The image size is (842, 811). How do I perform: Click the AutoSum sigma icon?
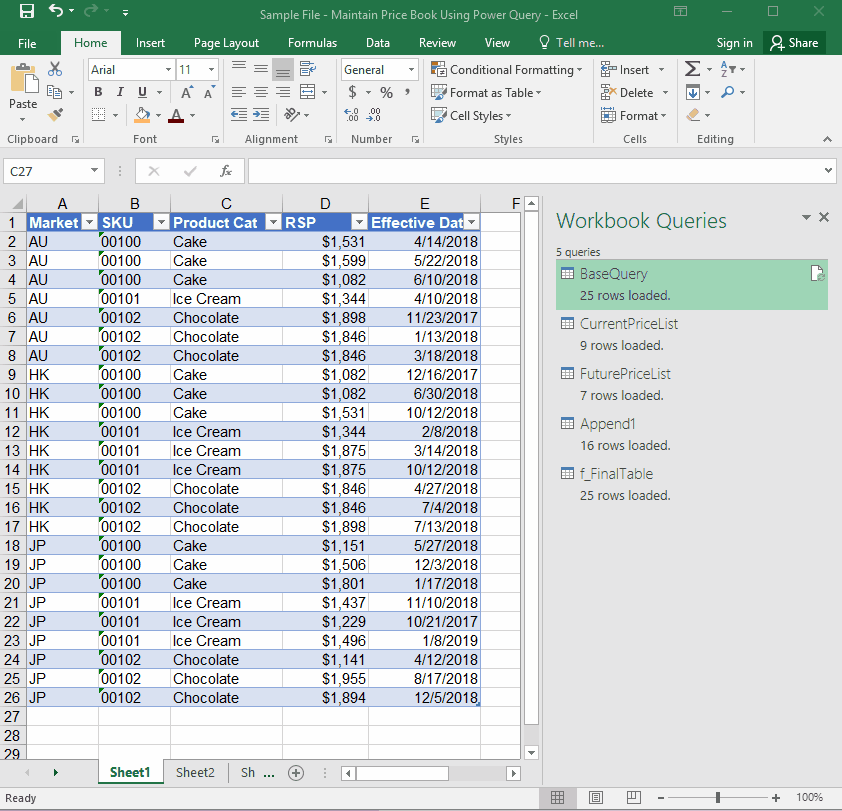click(x=693, y=69)
